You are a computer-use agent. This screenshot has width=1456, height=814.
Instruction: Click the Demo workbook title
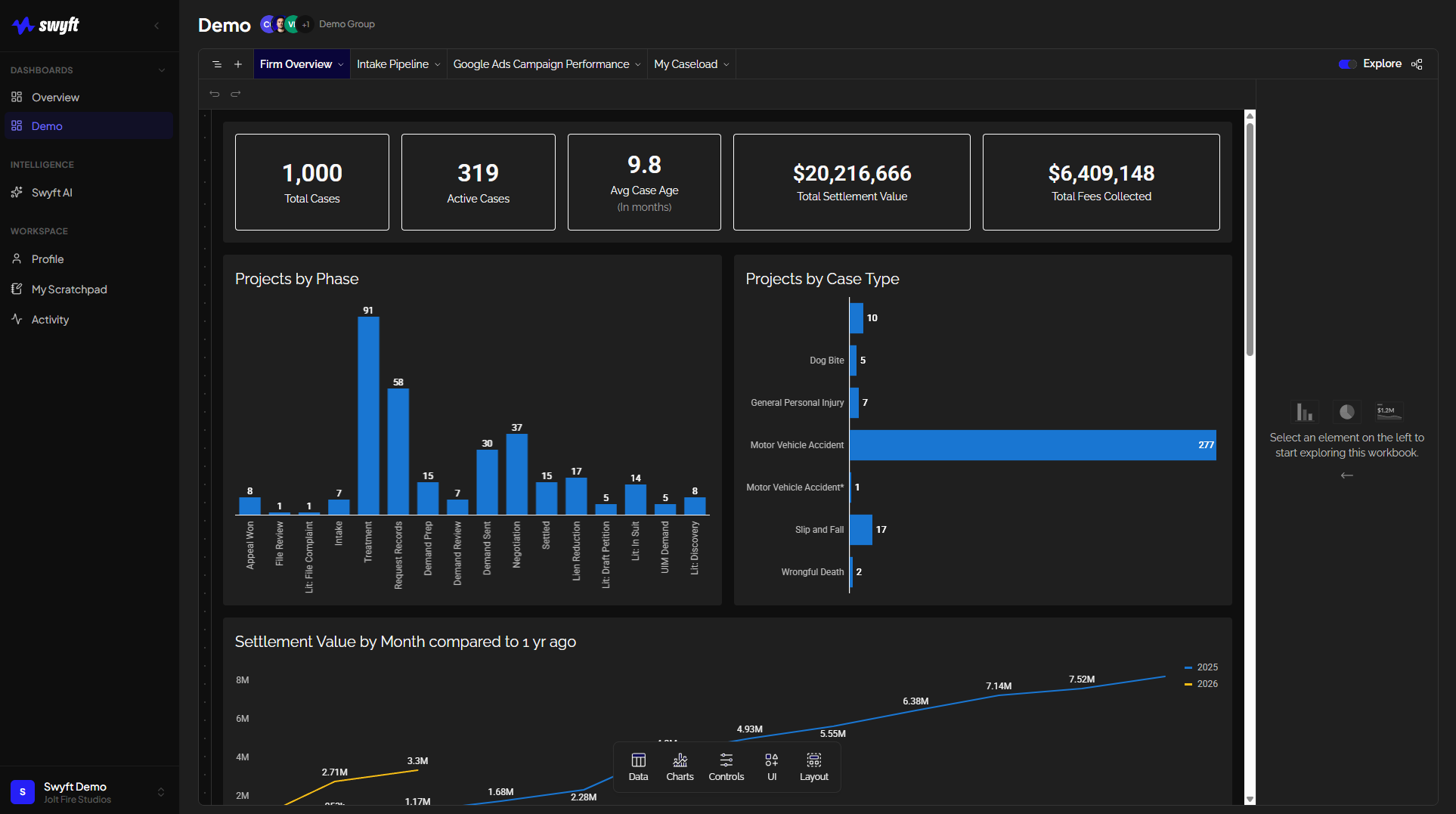coord(225,25)
